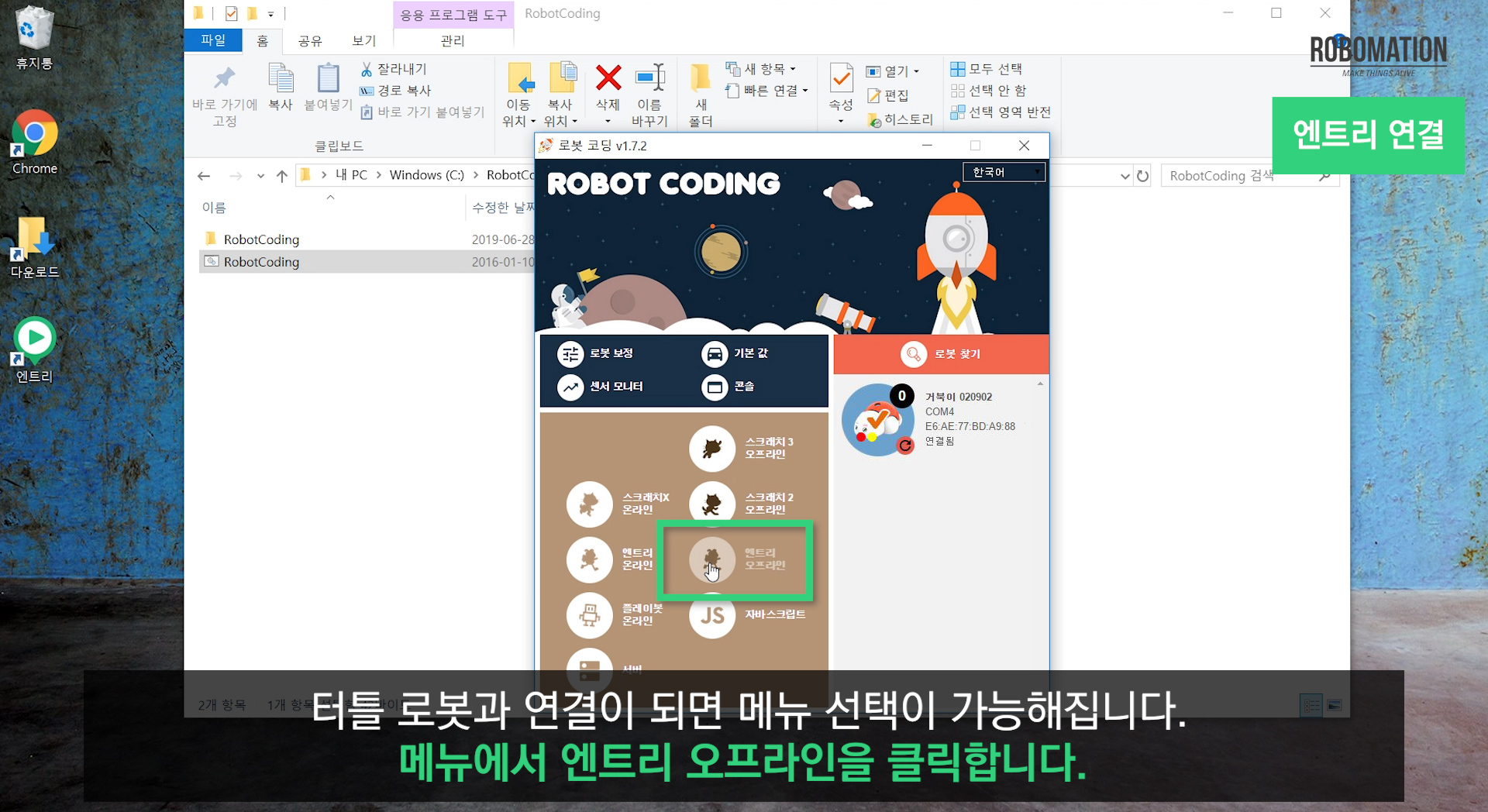Select the Application Tools (응용 프로그램 도구) tab

(x=453, y=14)
